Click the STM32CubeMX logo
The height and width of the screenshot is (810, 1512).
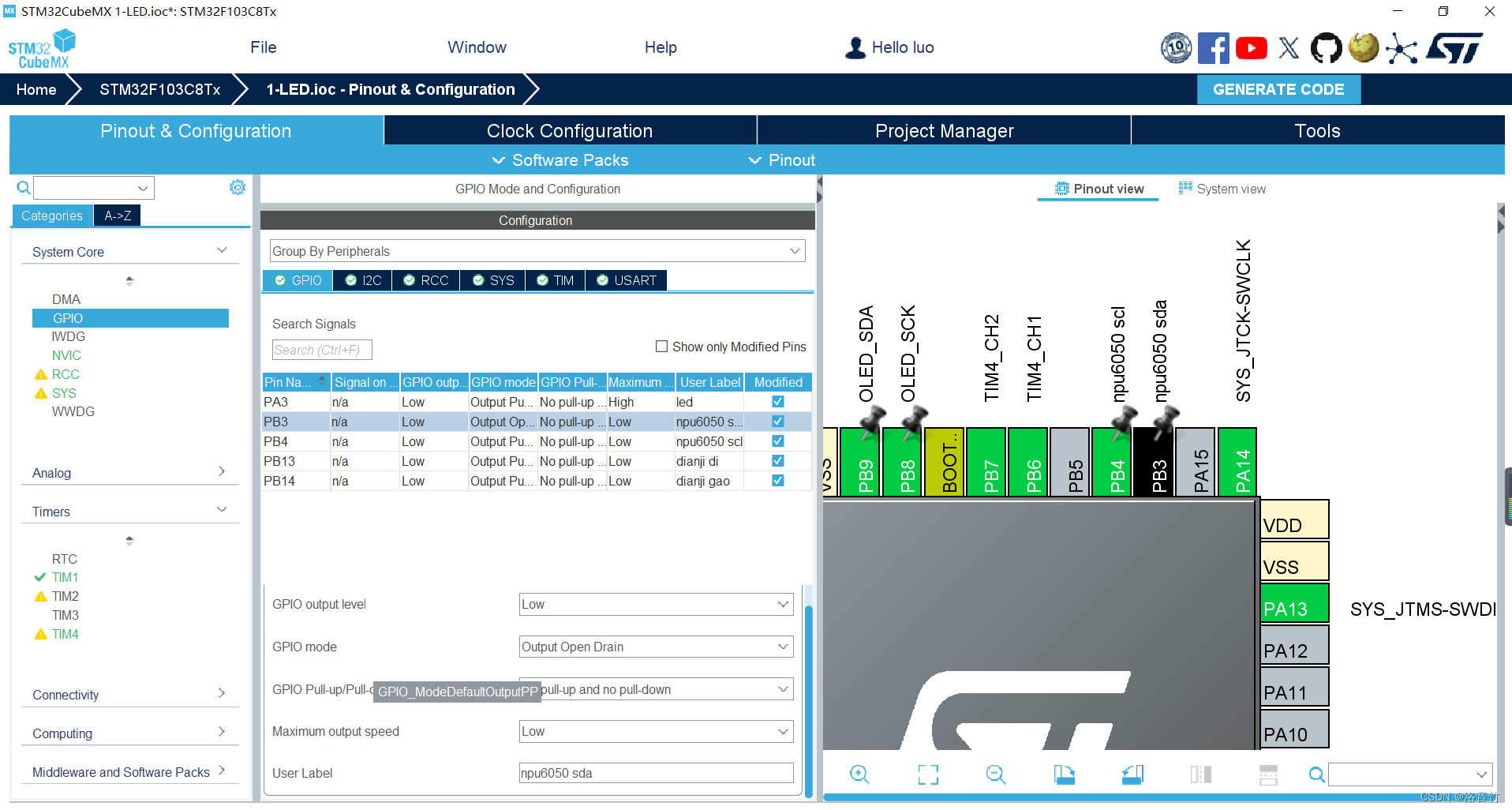click(x=42, y=49)
